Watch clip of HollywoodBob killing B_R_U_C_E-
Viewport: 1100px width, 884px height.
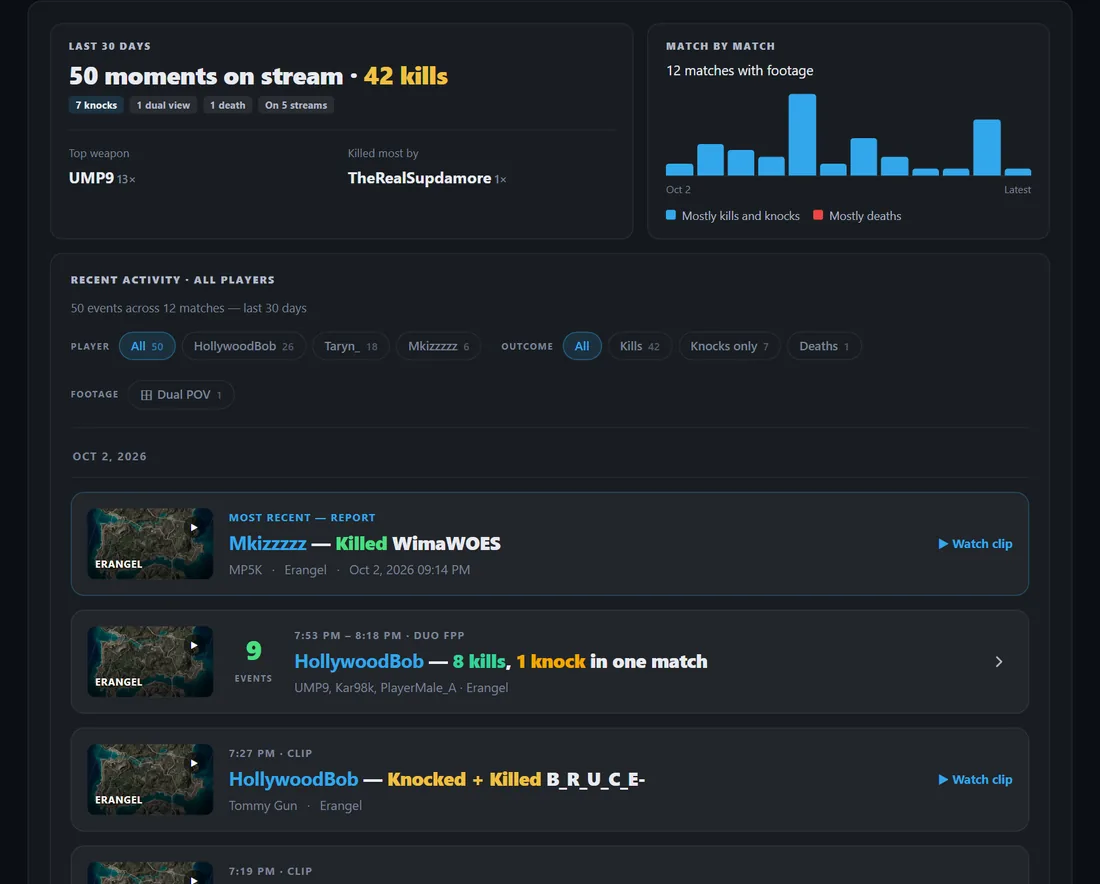975,779
